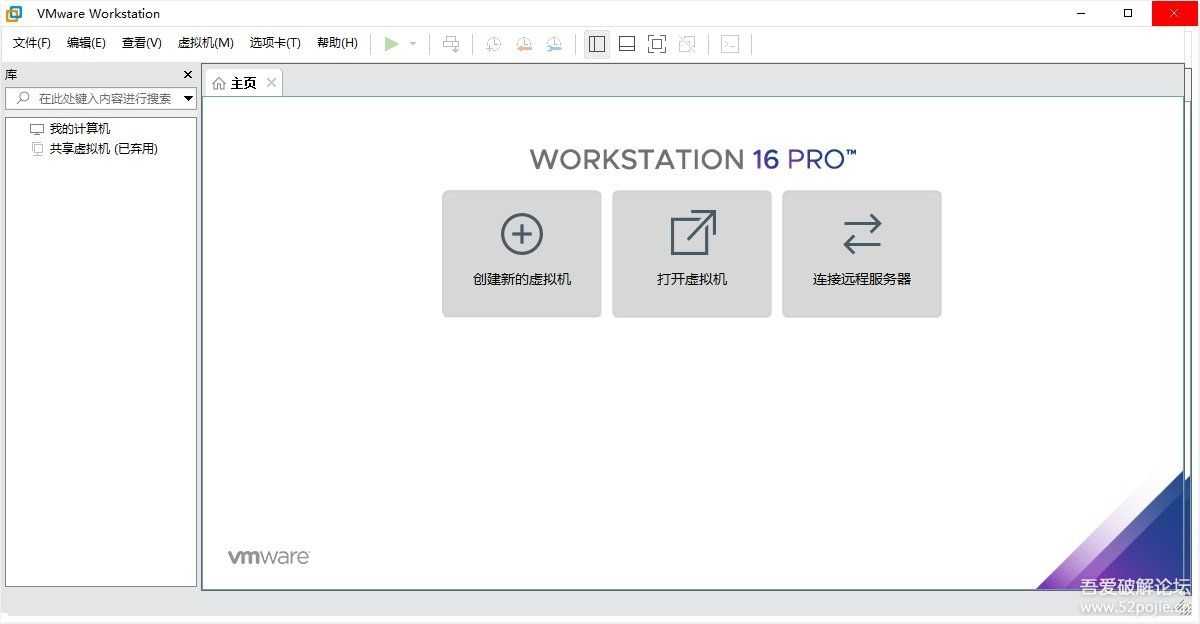Click the revert to snapshot icon
This screenshot has height=624, width=1200.
tap(524, 44)
